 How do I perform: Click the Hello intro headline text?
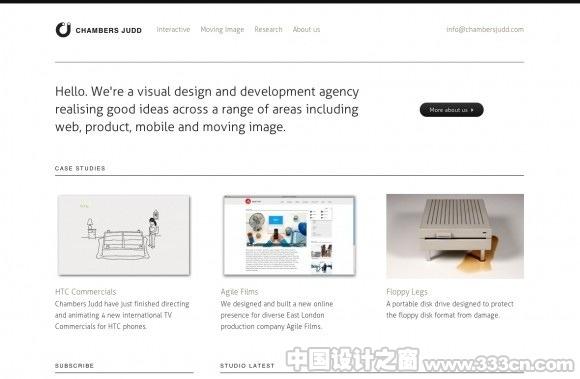click(x=207, y=109)
